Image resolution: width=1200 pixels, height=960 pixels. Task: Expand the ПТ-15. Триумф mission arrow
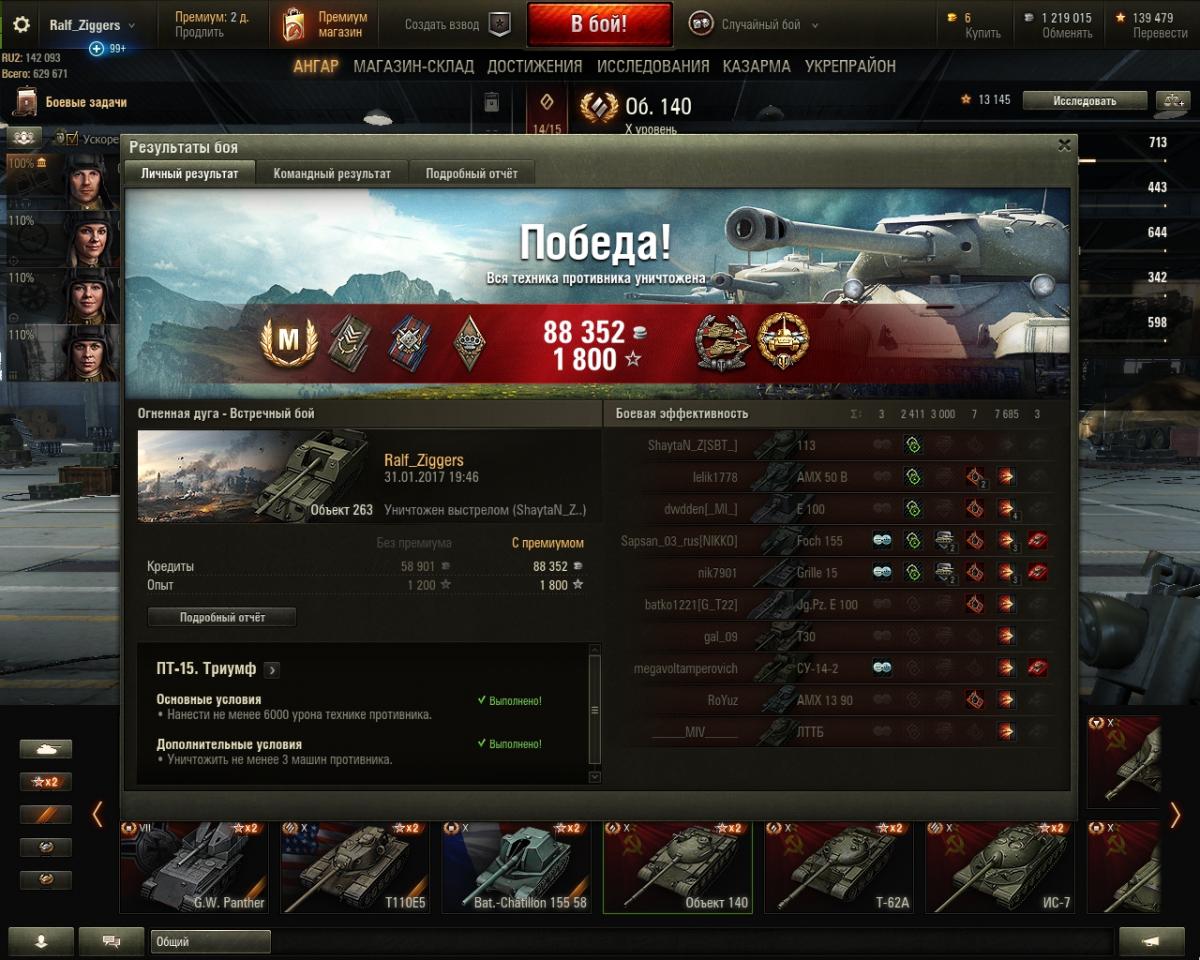click(x=272, y=669)
